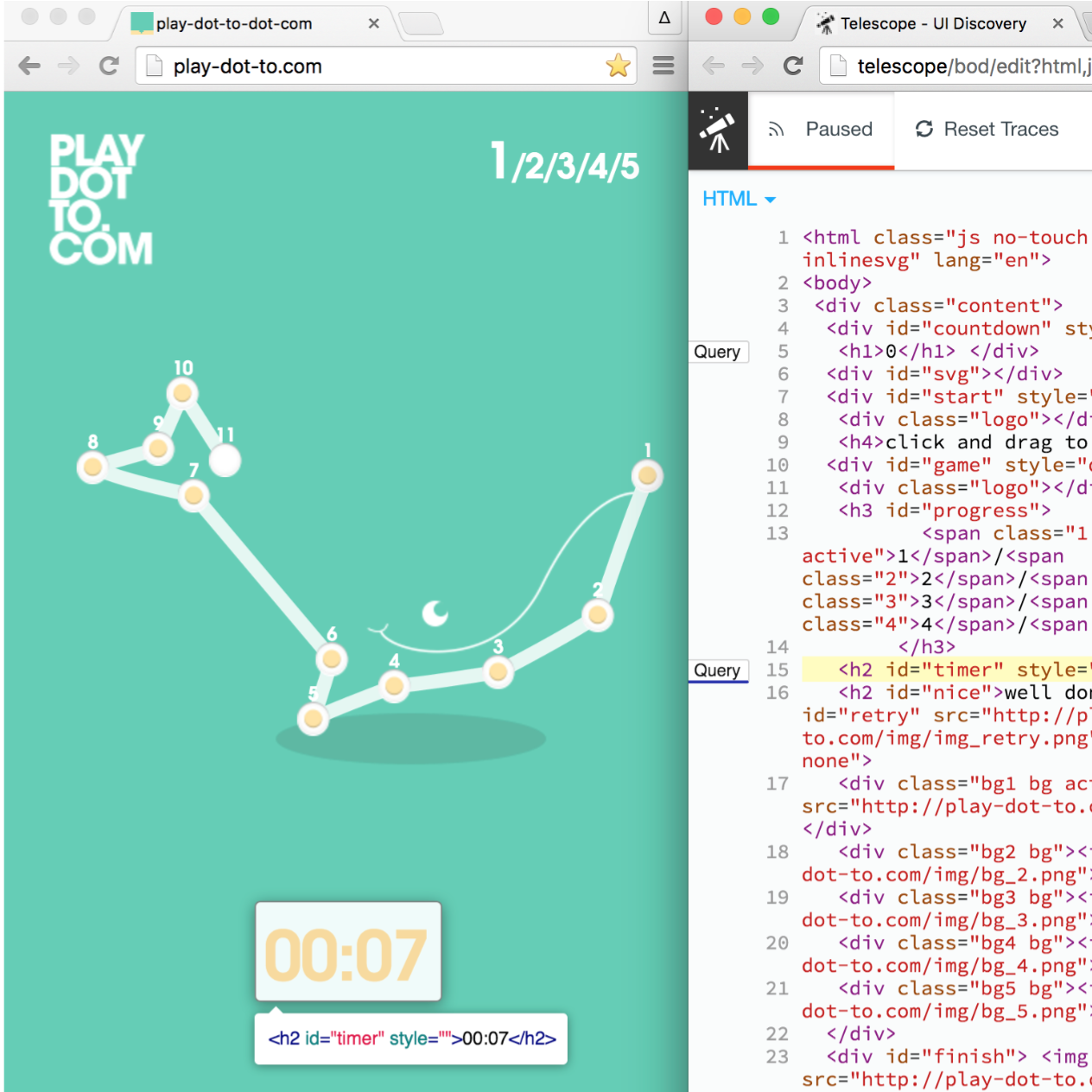Focus the telescope/bod/edit address bar

tap(956, 66)
